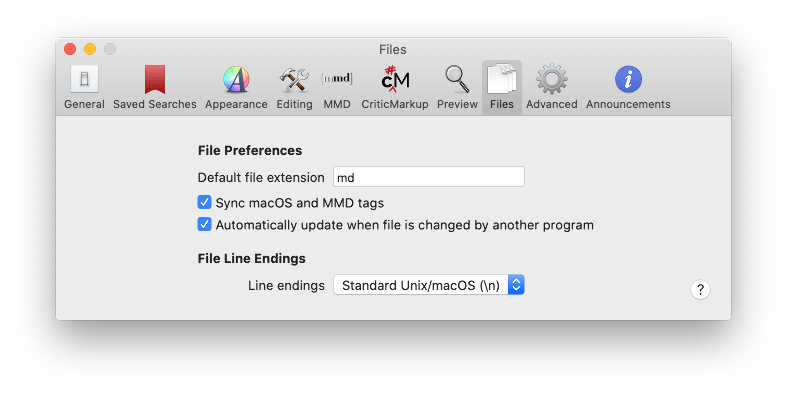Image resolution: width=787 pixels, height=394 pixels.
Task: Click the yellow minimize window button
Action: pyautogui.click(x=90, y=49)
